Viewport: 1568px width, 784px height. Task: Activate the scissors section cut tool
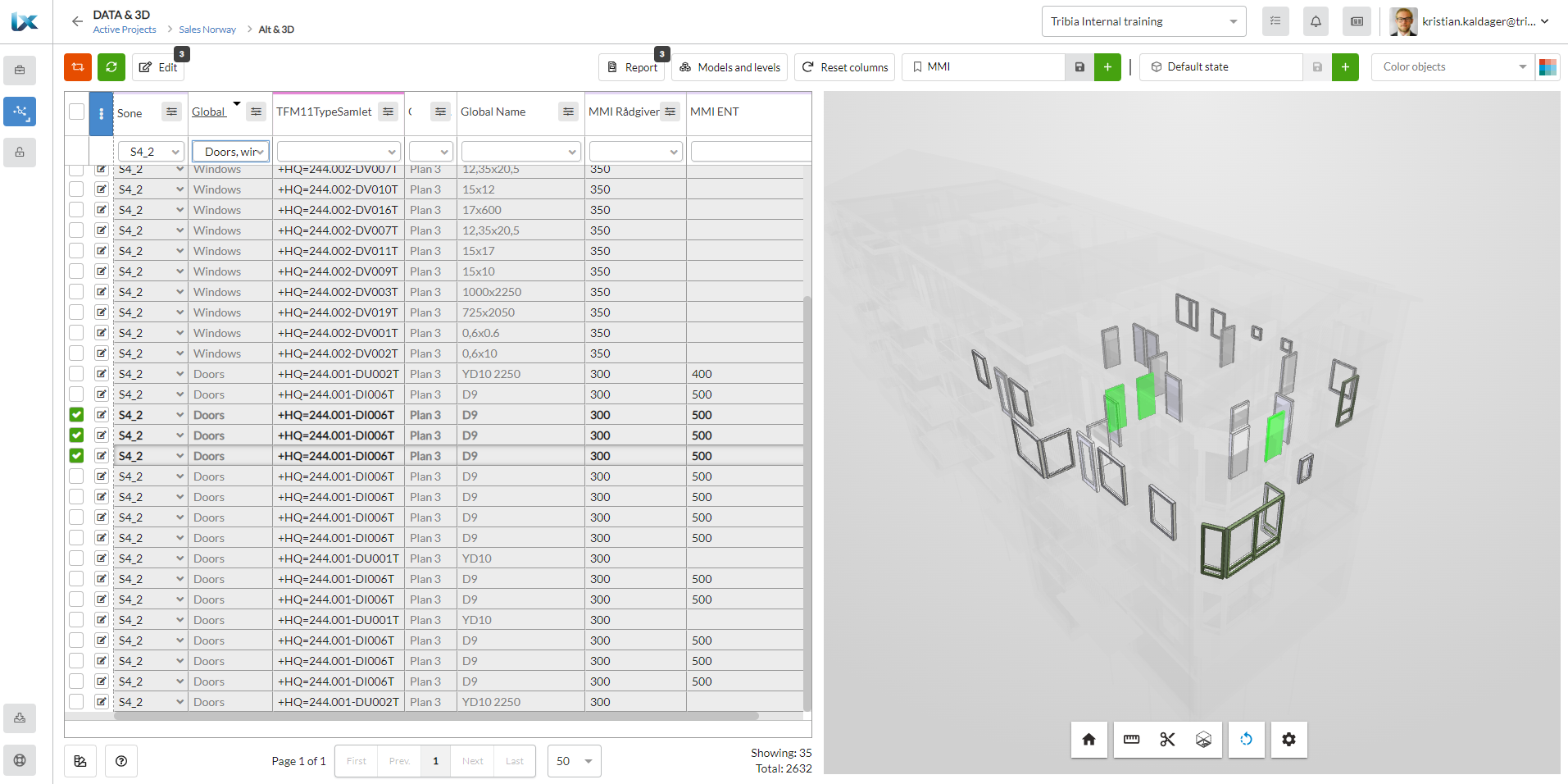pyautogui.click(x=1167, y=740)
